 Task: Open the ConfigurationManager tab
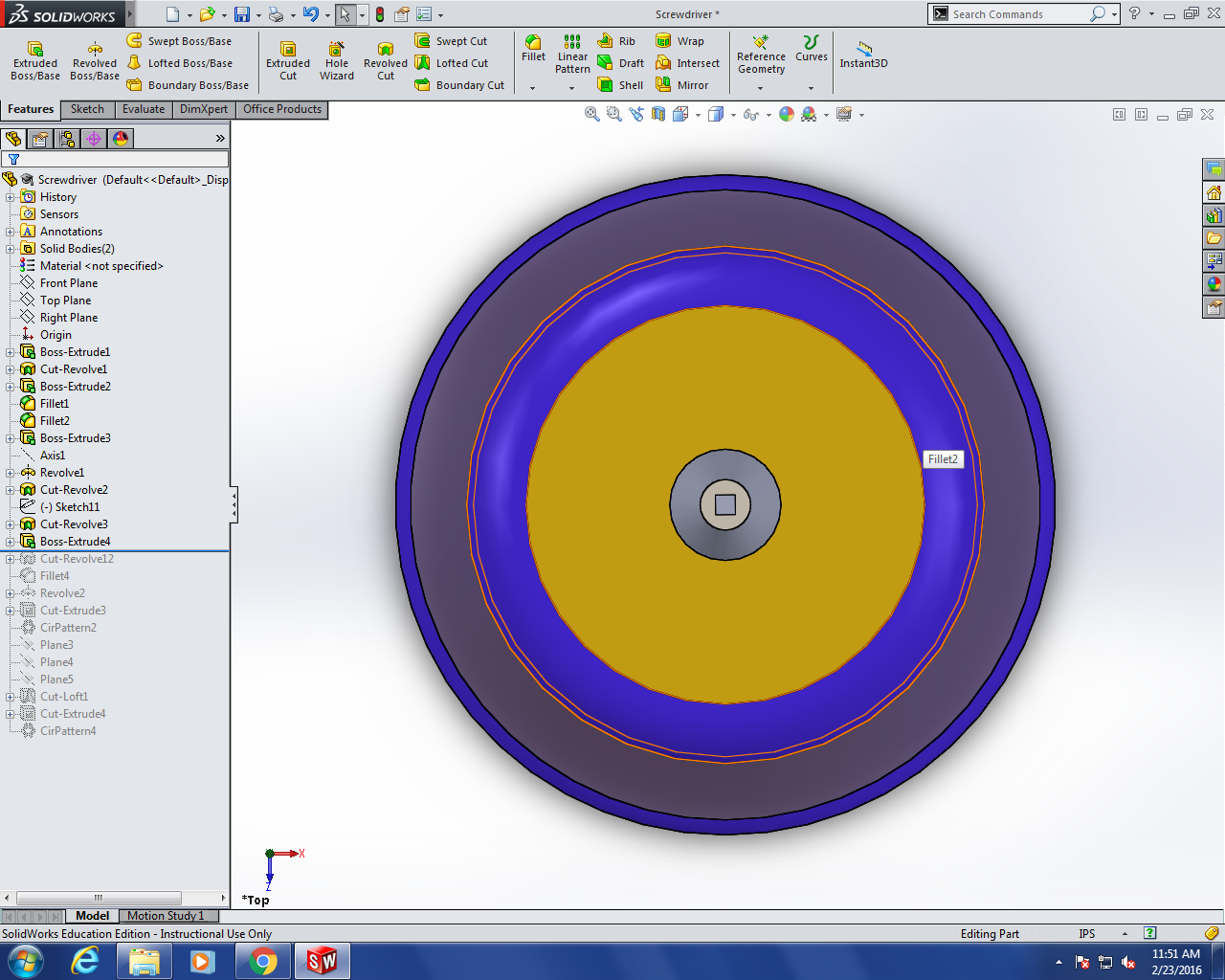click(x=67, y=139)
